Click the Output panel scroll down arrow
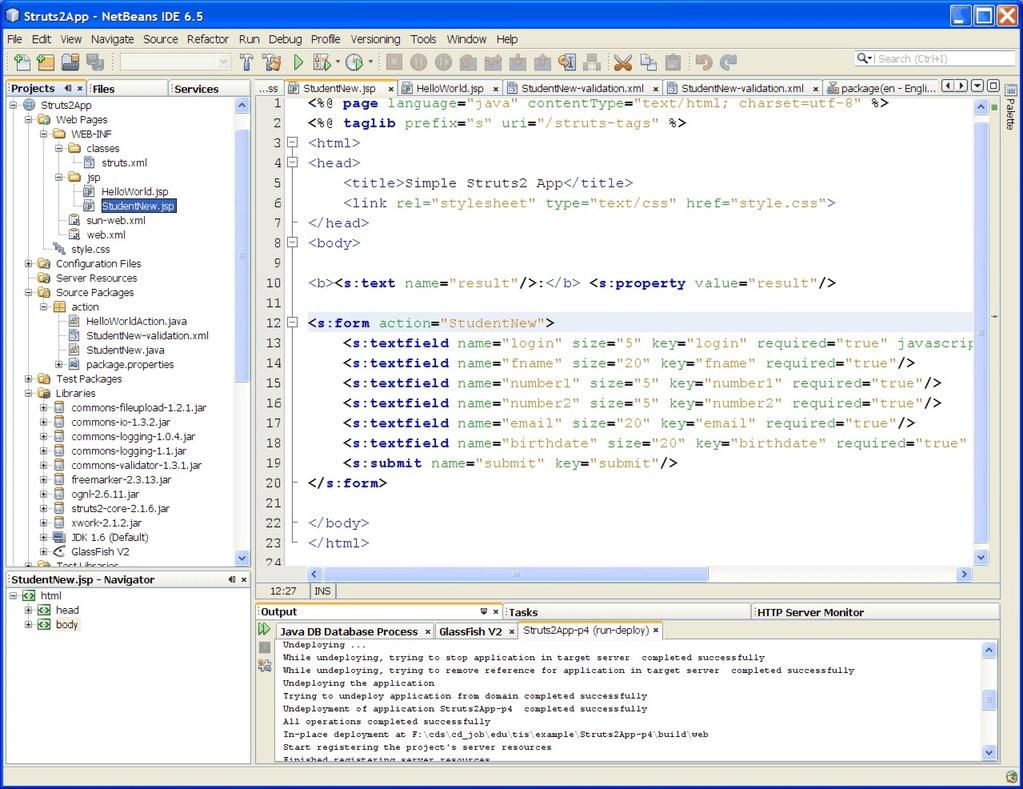 (x=989, y=752)
